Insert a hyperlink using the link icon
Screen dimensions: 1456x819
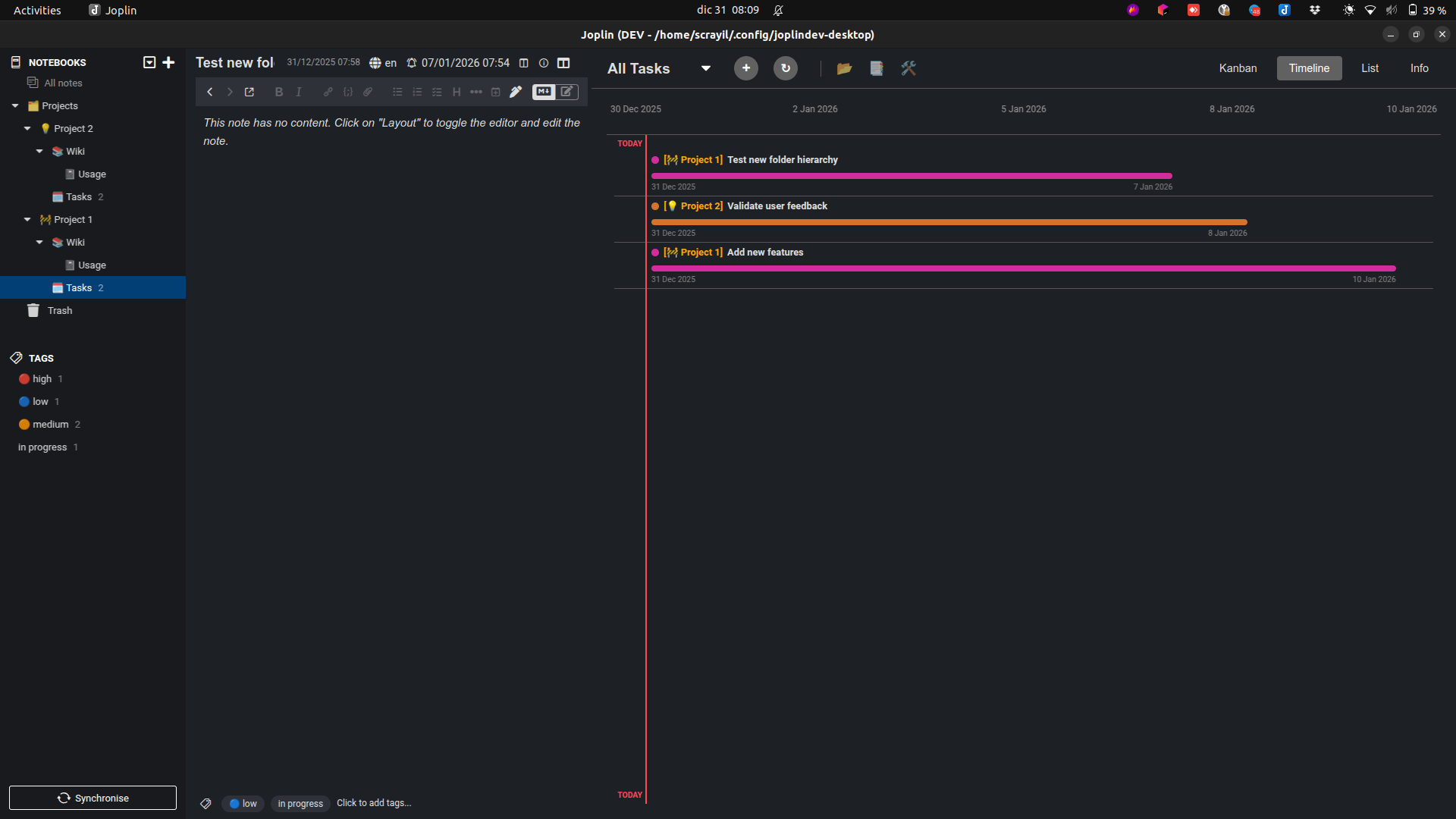328,92
